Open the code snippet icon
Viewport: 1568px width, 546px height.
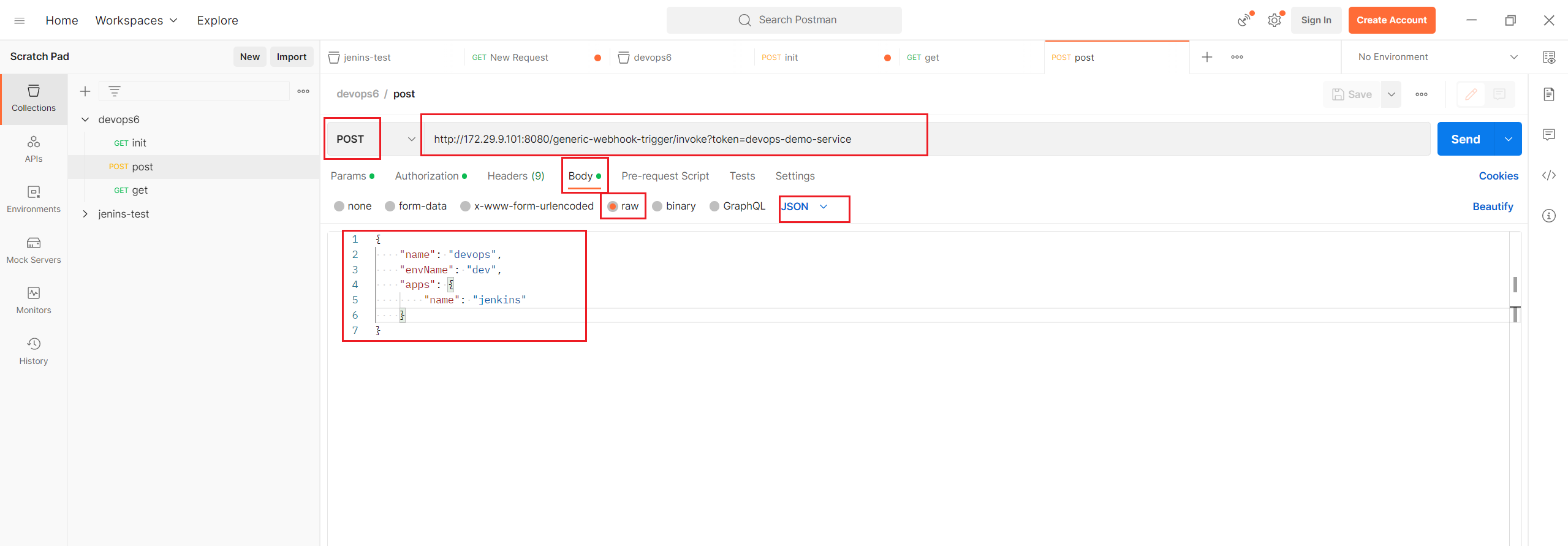coord(1549,175)
